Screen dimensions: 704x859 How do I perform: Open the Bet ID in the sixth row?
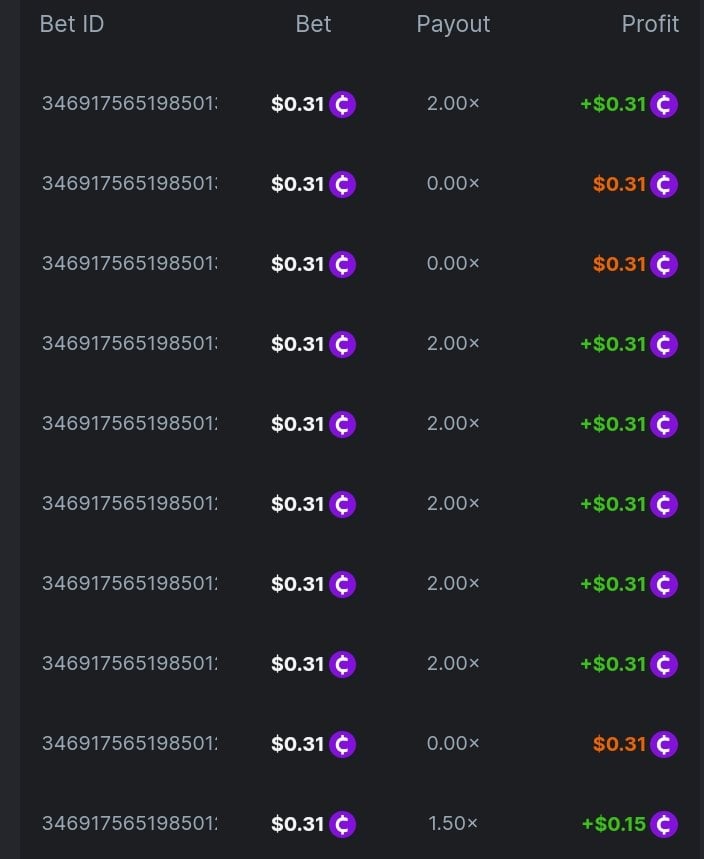tap(129, 504)
